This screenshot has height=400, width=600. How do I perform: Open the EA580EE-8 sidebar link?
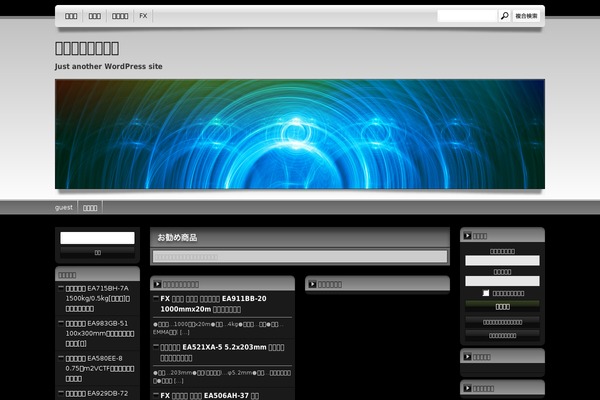pos(98,368)
